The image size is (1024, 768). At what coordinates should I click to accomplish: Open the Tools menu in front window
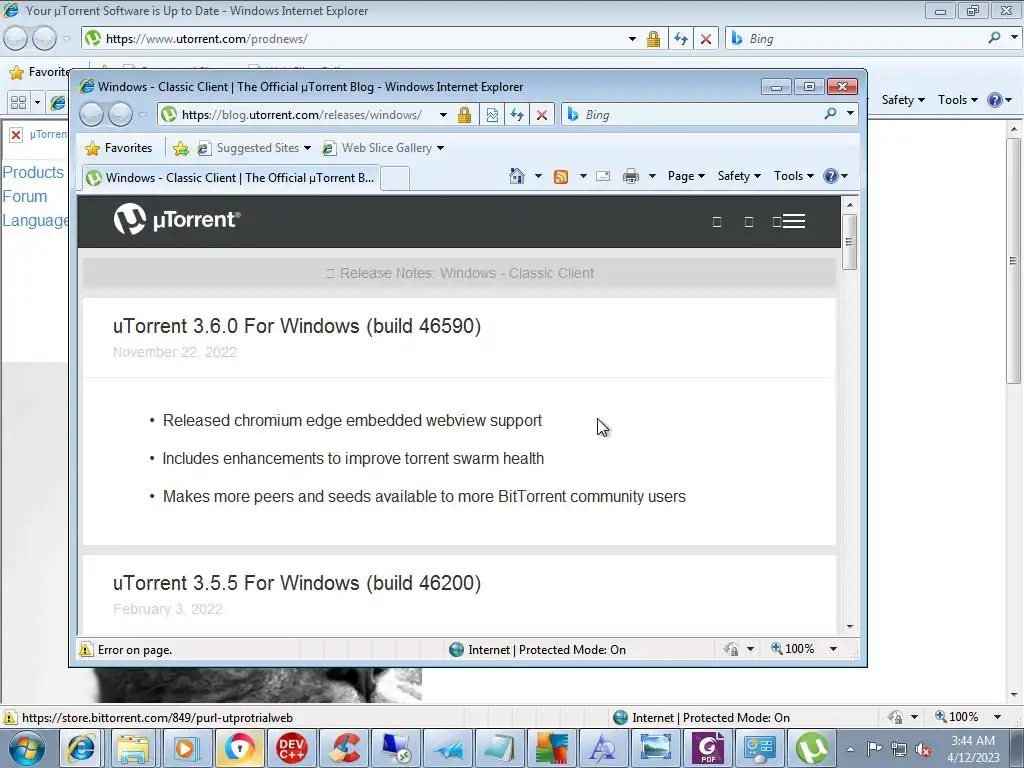793,176
